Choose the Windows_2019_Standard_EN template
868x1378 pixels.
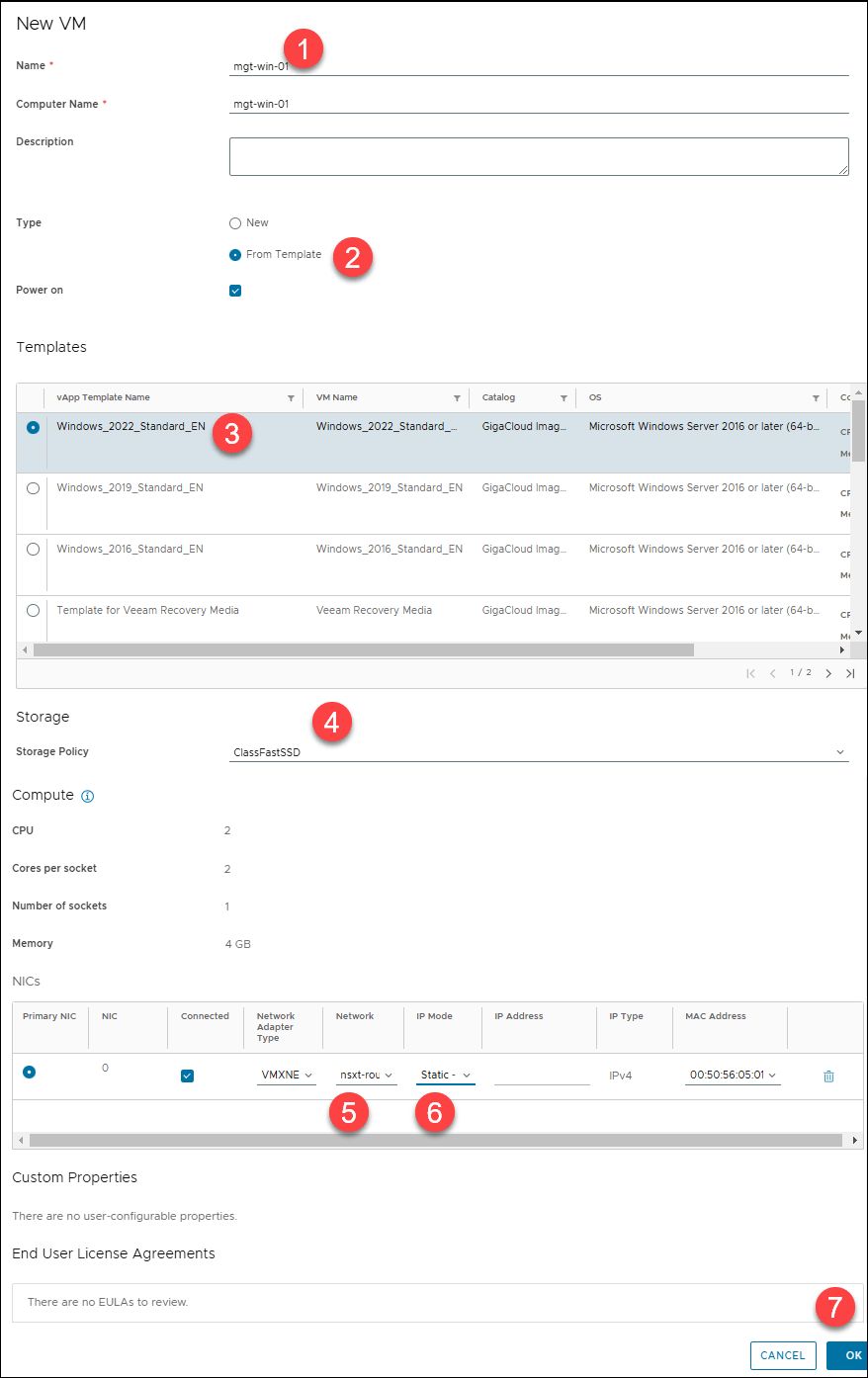(34, 488)
